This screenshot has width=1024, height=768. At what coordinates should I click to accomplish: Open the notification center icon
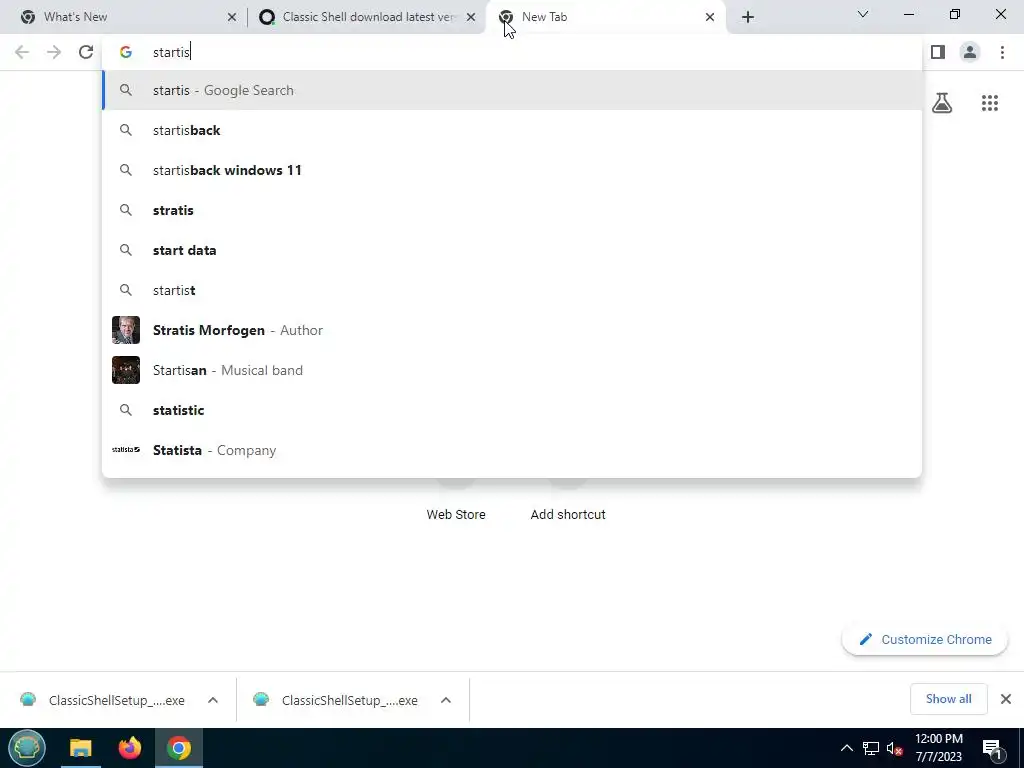992,748
